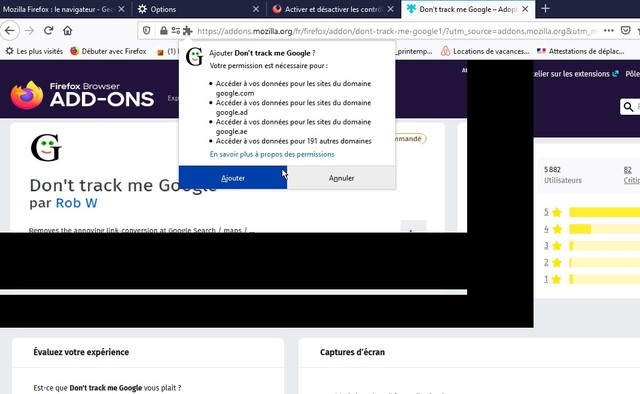Viewport: 640px width, 394px height.
Task: Close the Mozilla Firefox navigateur tab
Action: pyautogui.click(x=121, y=9)
